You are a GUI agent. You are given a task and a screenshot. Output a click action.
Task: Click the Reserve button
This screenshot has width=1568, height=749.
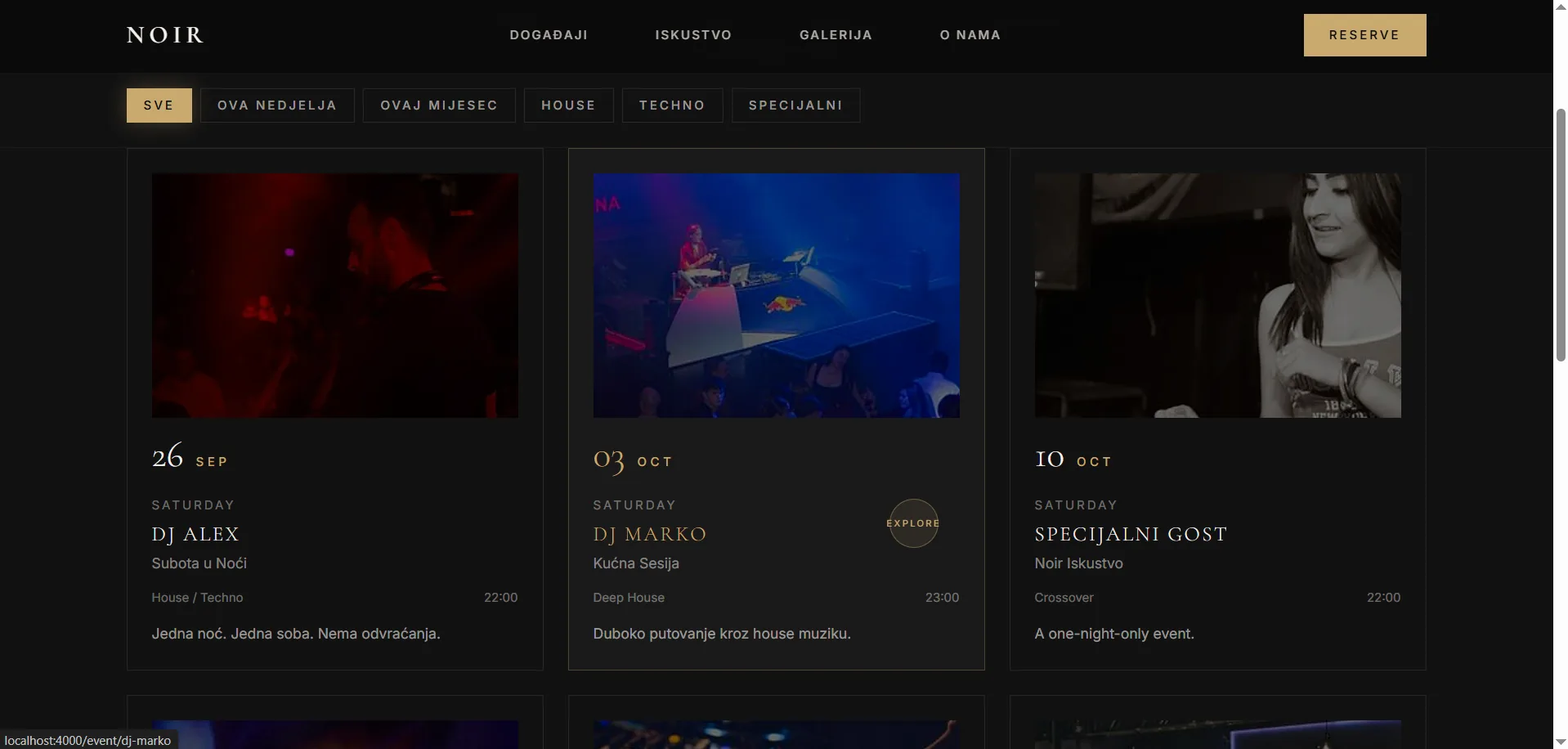1364,35
